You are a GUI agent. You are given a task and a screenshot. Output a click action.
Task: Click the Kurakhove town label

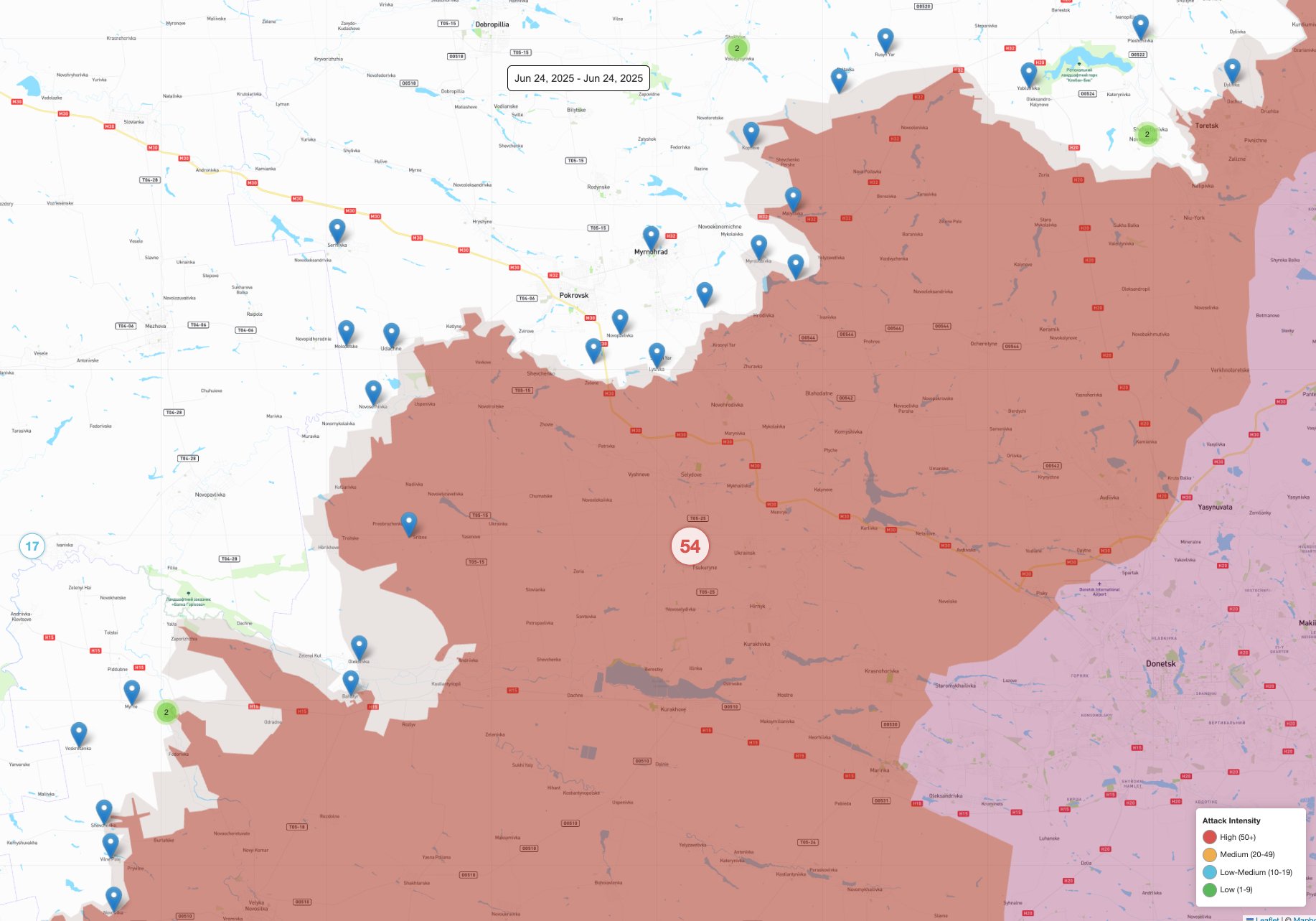pos(673,709)
